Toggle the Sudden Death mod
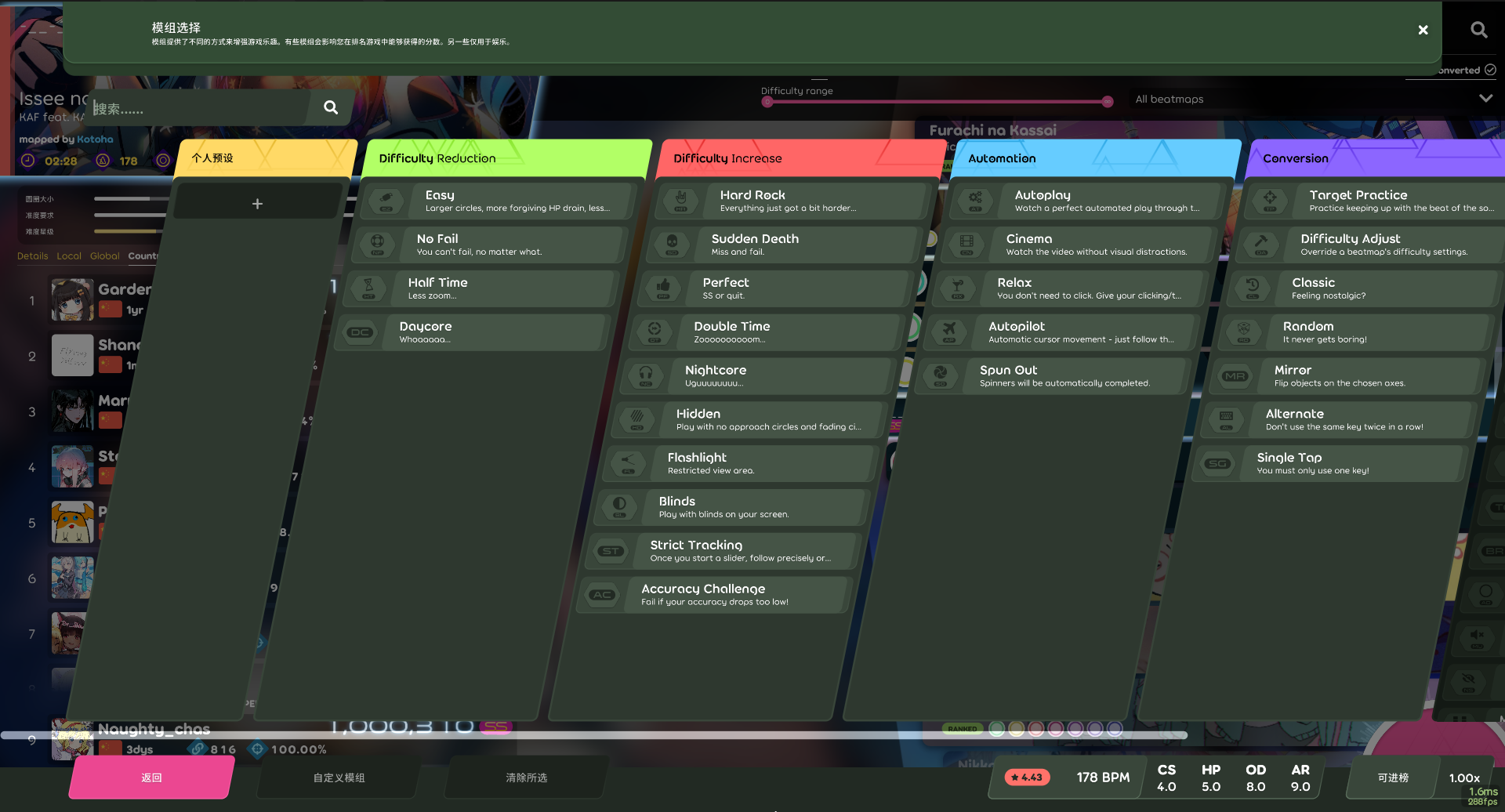This screenshot has width=1505, height=812. 783,245
